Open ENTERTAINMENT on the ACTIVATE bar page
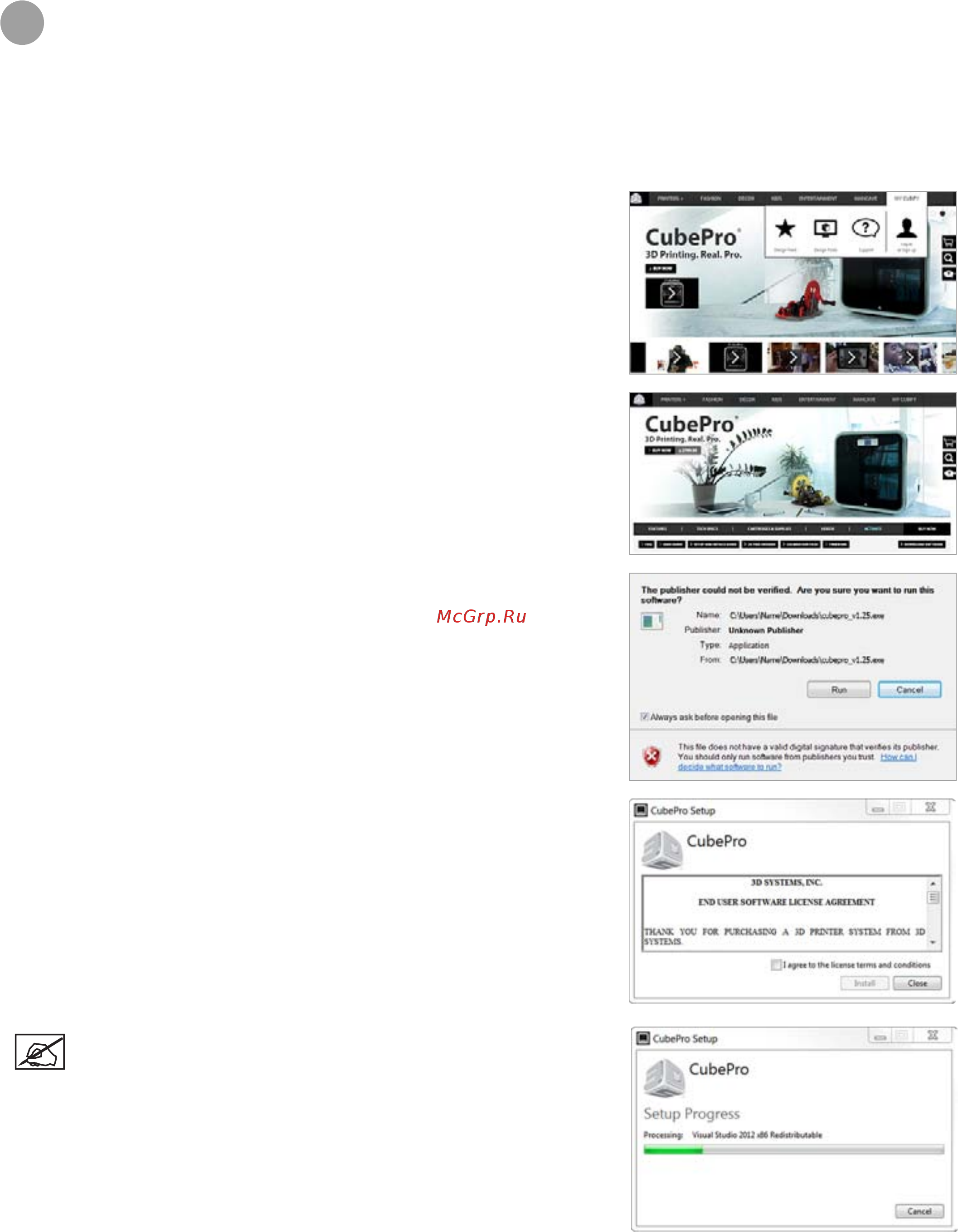The image size is (958, 1232). coord(817,399)
